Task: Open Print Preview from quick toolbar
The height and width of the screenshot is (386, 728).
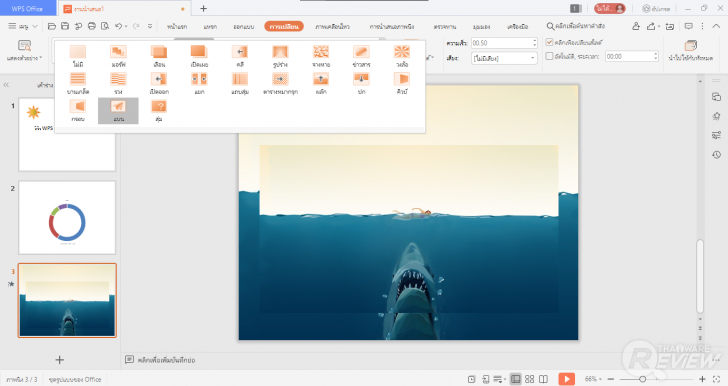Action: click(105, 26)
